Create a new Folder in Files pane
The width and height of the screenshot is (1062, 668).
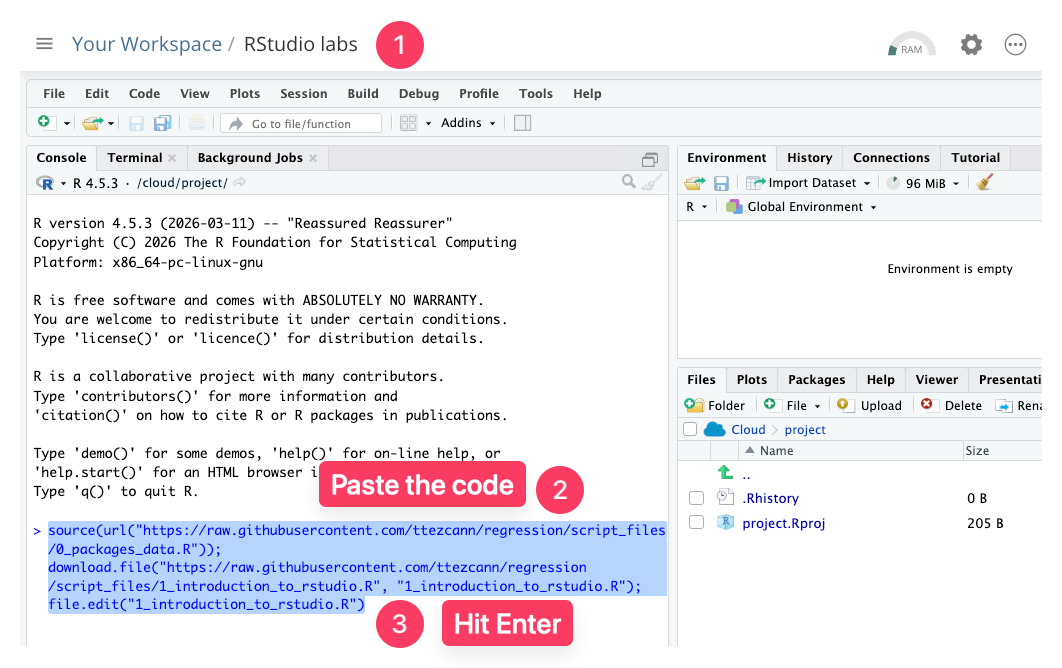[715, 405]
